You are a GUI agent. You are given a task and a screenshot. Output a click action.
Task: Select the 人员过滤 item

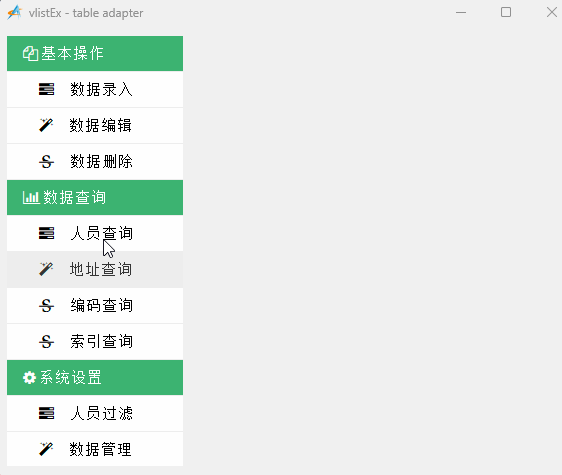[x=95, y=413]
